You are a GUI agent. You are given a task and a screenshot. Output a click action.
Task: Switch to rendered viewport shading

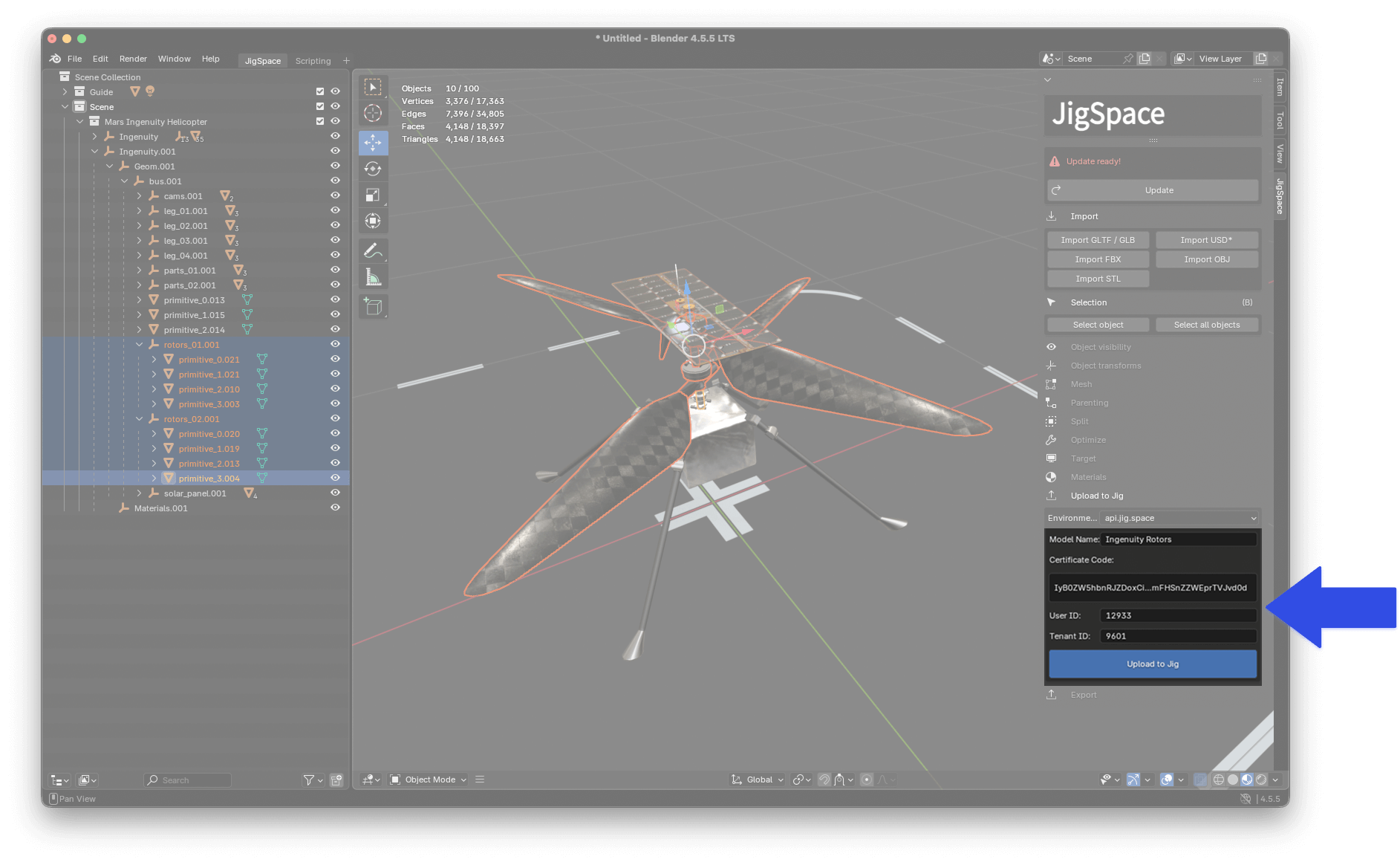coord(1261,780)
